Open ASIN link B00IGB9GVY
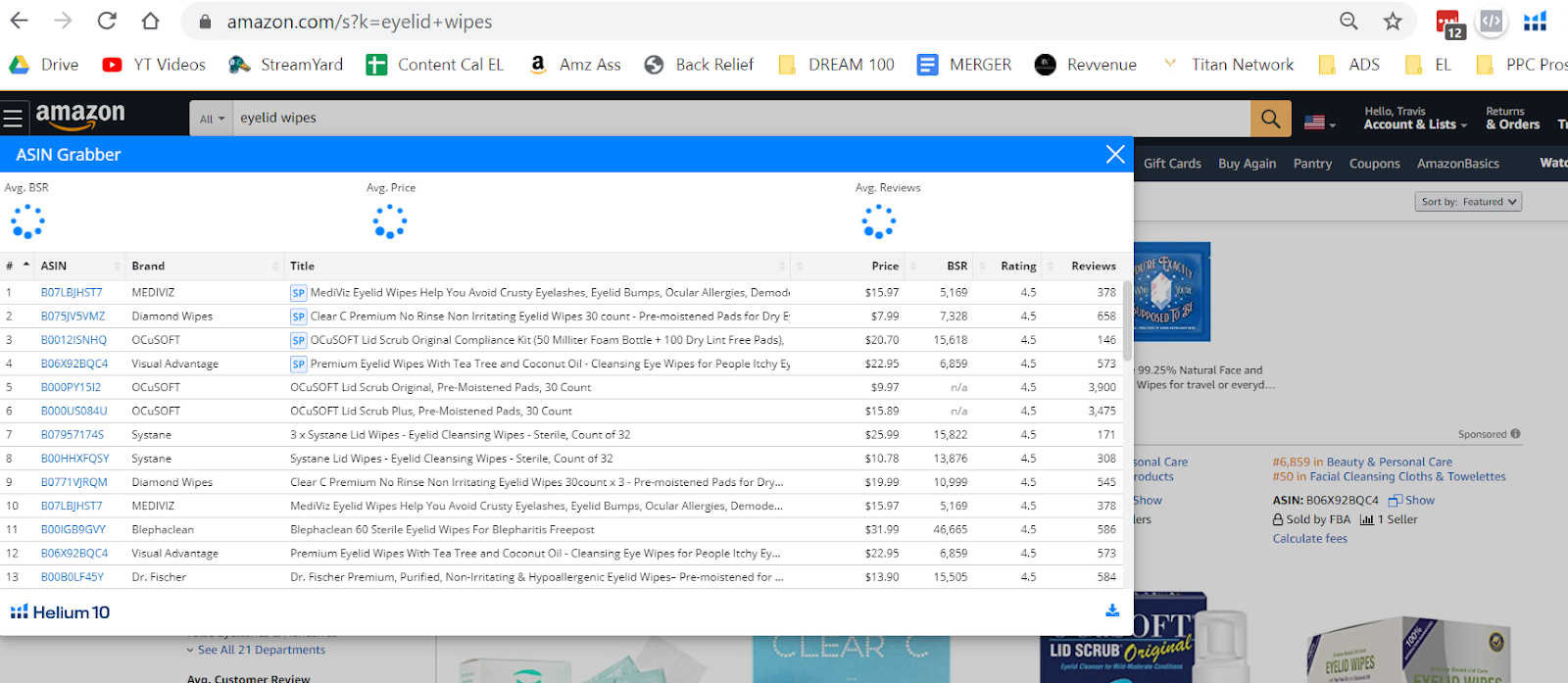The image size is (1568, 683). click(x=73, y=530)
